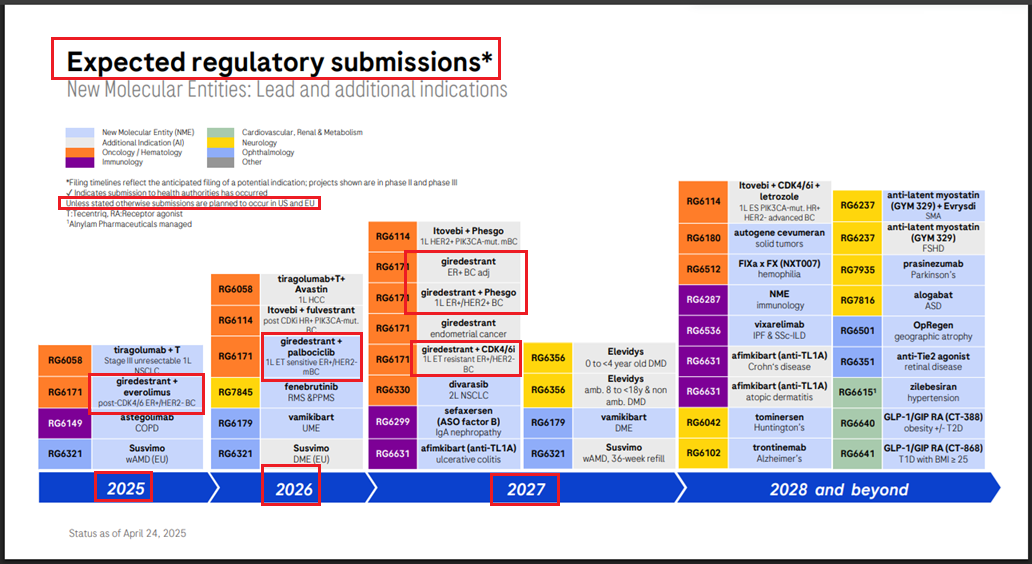Screen dimensions: 1032x564
Task: Select the "prasinezumab Parkinson's" cell
Action: coord(933,269)
